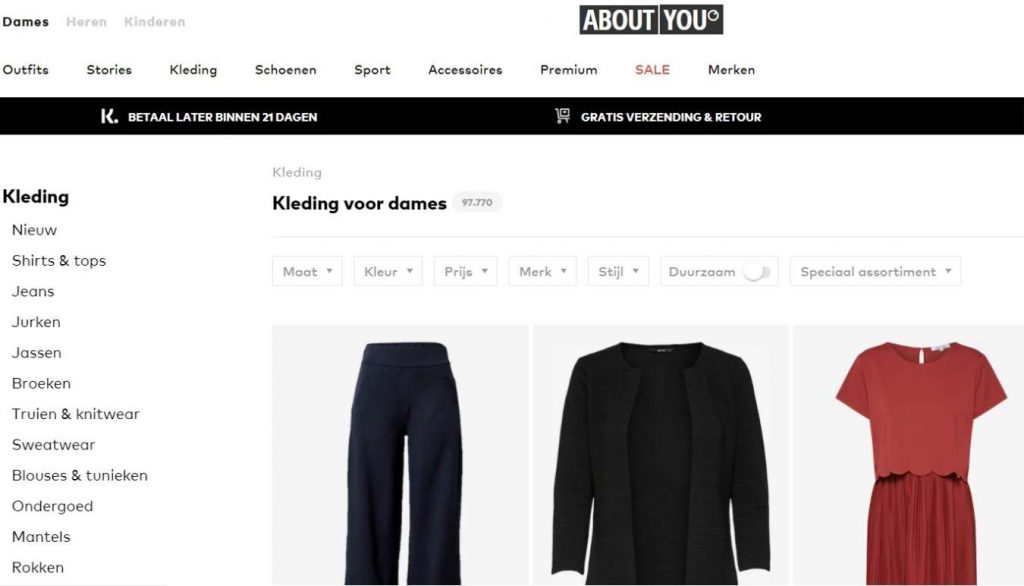This screenshot has height=586, width=1024.
Task: Click the ABOUT YOU logo
Action: coord(651,20)
